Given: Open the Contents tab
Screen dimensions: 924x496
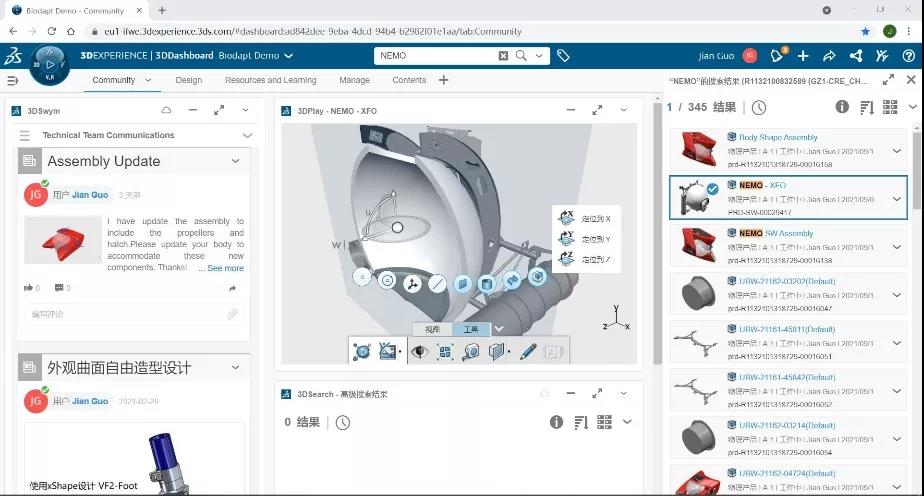Looking at the screenshot, I should pos(409,80).
